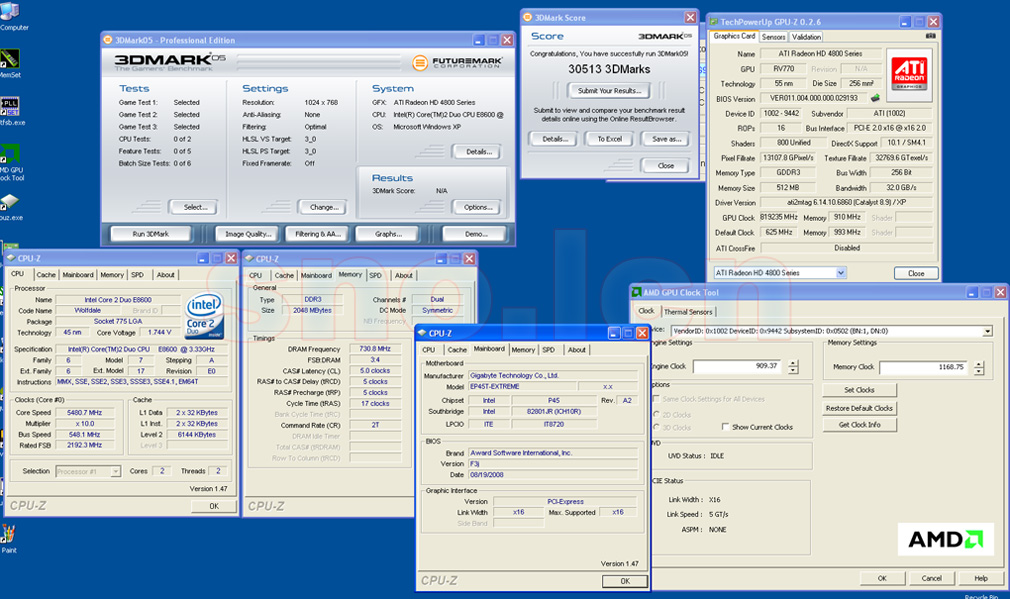
Task: Click the 3DMark Score window title icon
Action: 528,17
